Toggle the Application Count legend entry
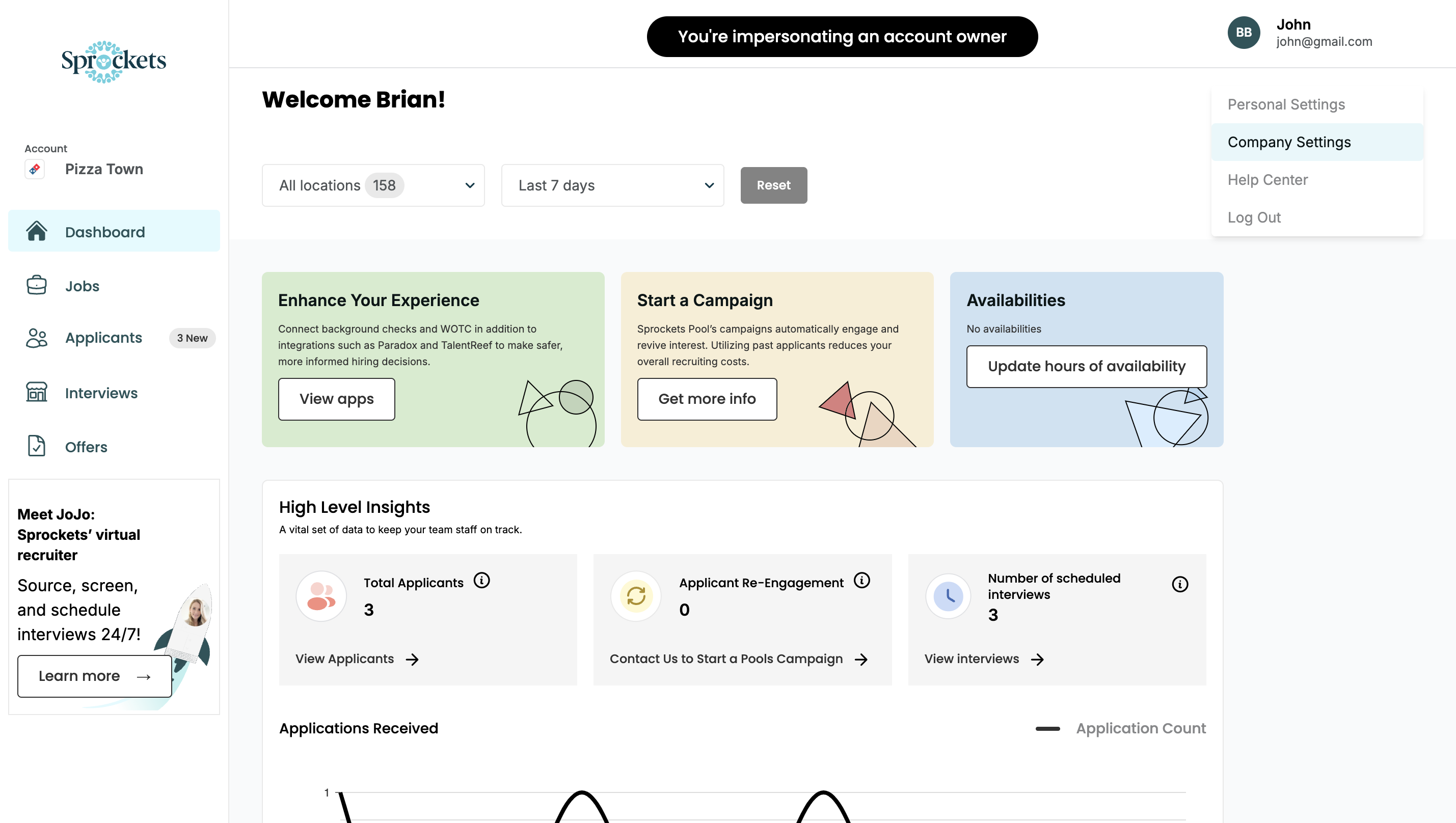The width and height of the screenshot is (1456, 823). (x=1120, y=729)
